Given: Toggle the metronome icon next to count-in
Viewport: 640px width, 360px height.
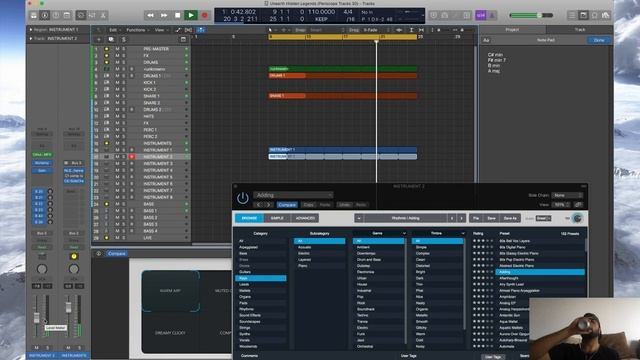Looking at the screenshot, I should coord(492,15).
